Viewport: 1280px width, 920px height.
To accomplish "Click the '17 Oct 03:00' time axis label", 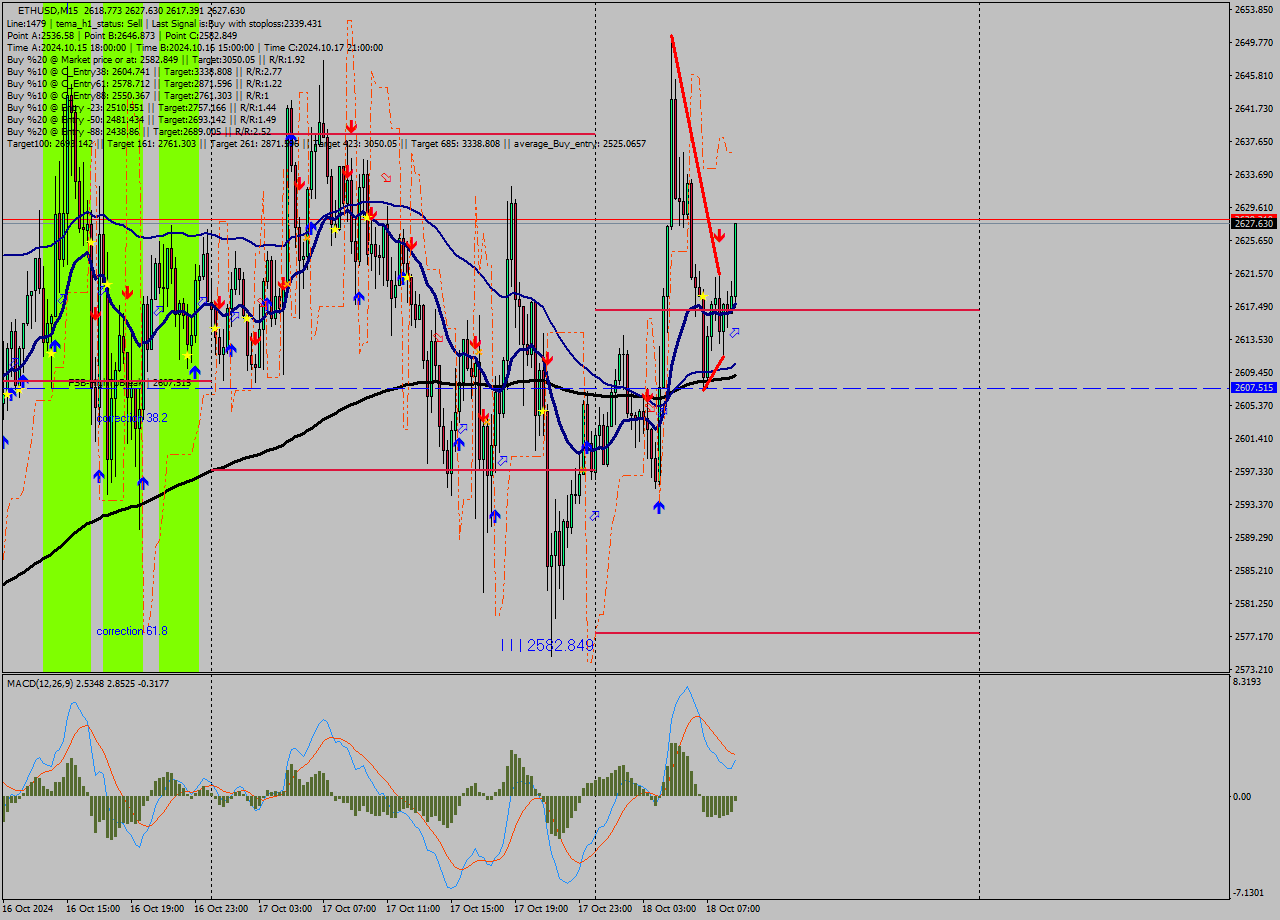I will pos(285,909).
